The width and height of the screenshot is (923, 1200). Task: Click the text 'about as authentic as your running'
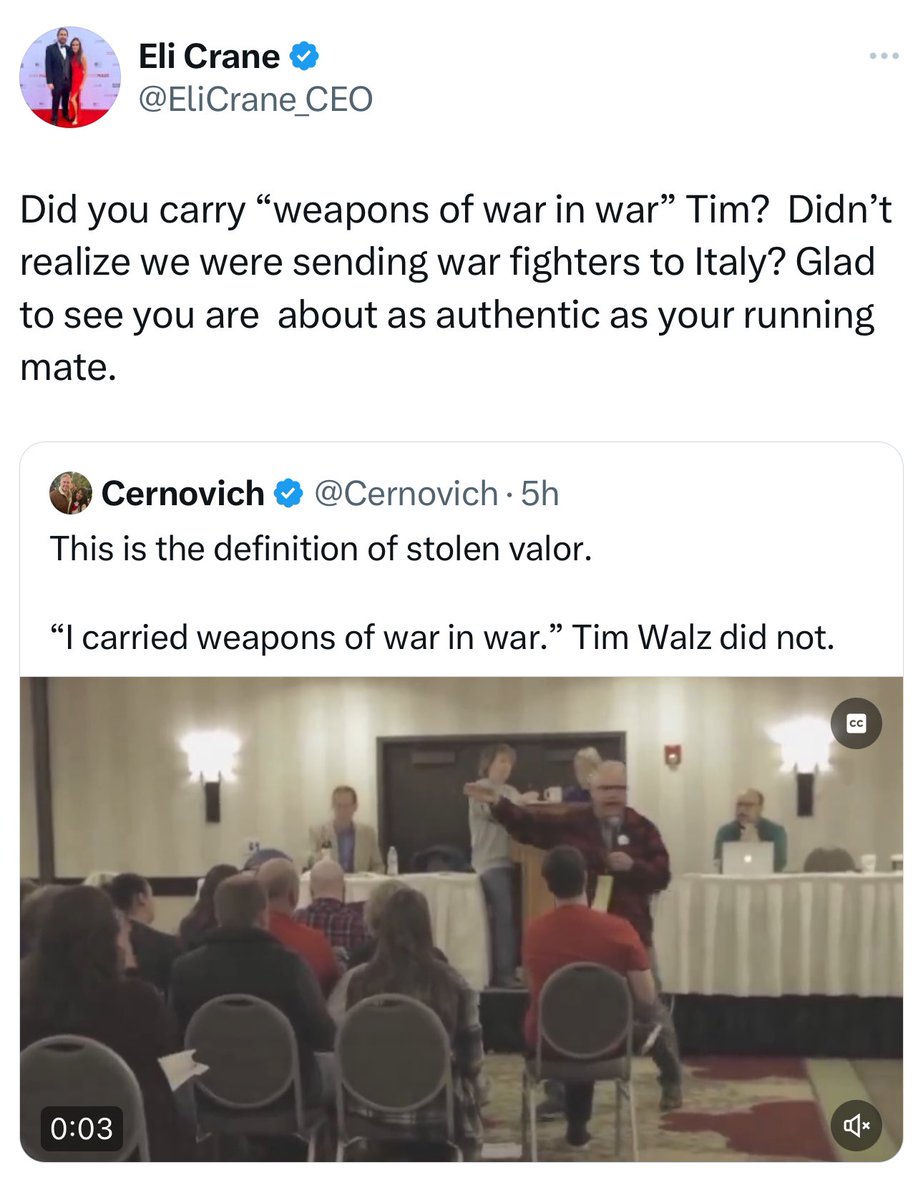(576, 316)
